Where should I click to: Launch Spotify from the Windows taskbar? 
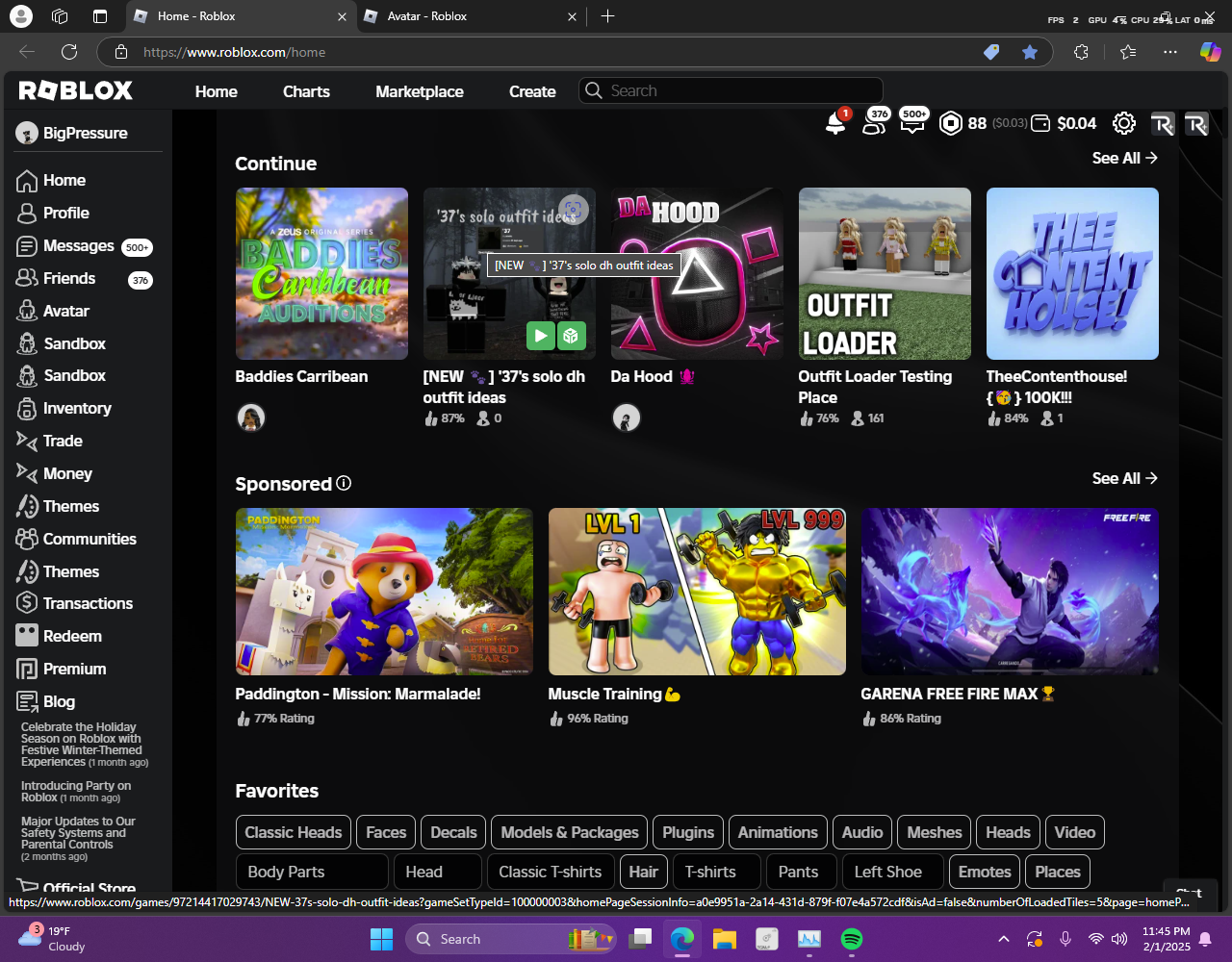click(852, 939)
